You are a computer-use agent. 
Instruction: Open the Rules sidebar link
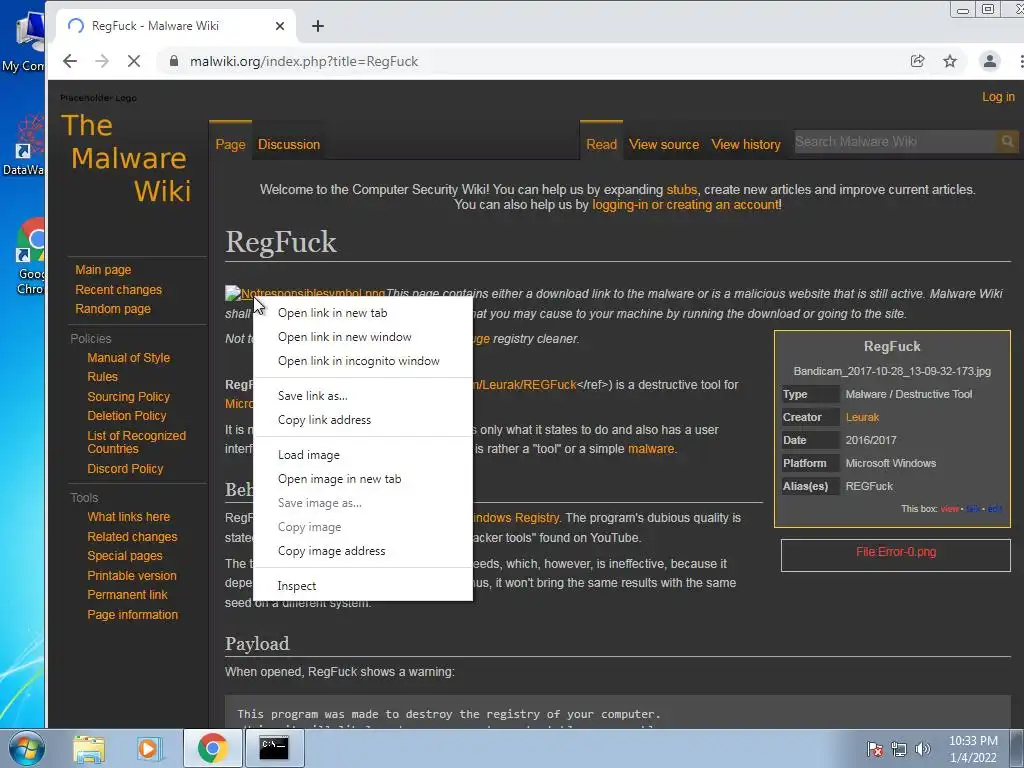[x=103, y=377]
